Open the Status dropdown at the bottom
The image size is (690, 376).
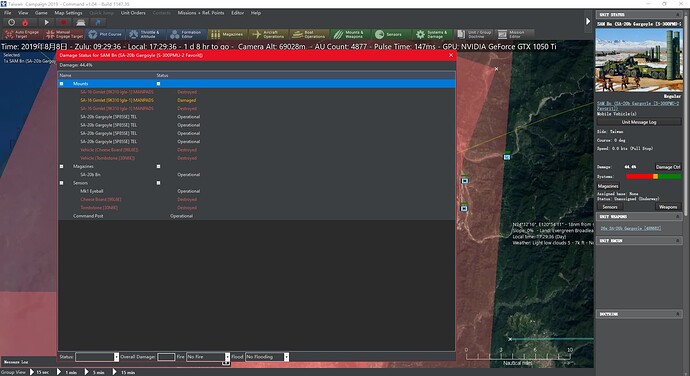(97, 357)
